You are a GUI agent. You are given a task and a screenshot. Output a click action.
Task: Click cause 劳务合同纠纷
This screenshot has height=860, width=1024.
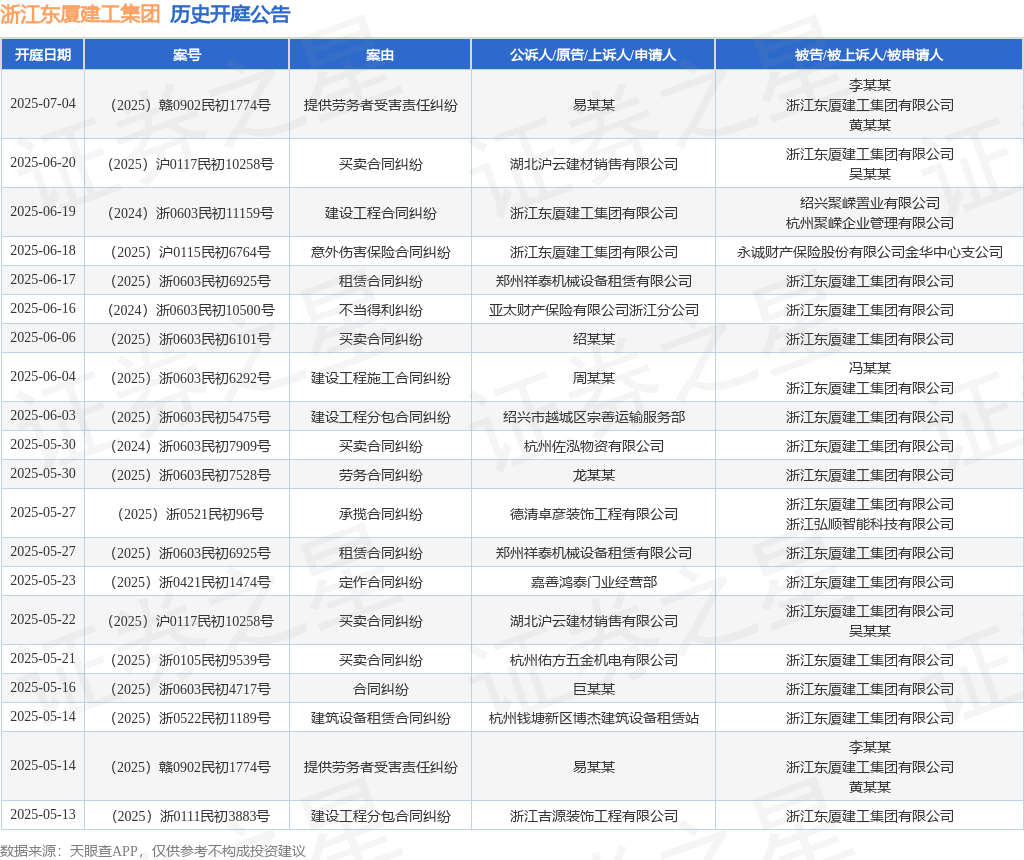point(380,475)
